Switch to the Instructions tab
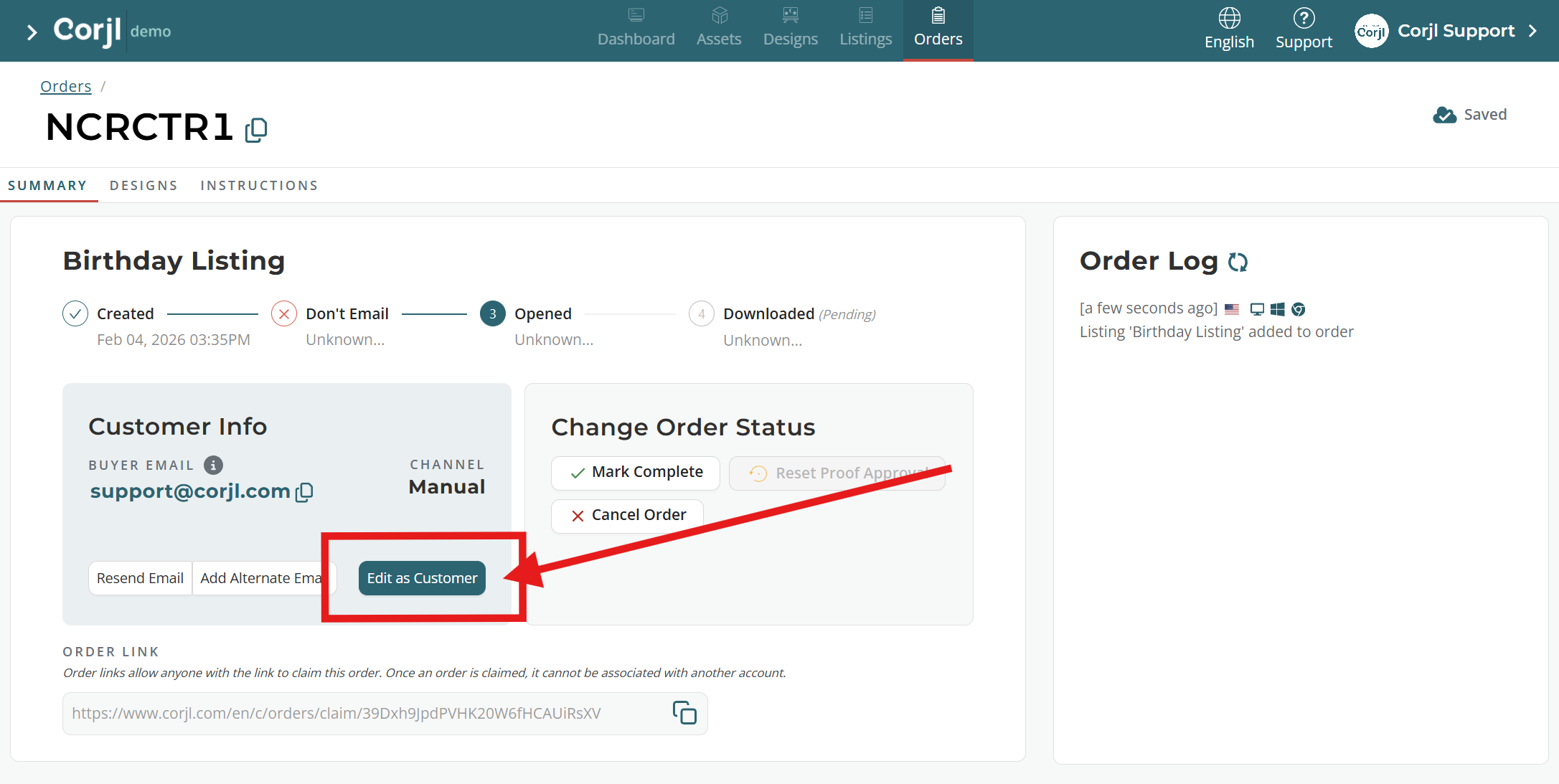This screenshot has height=784, width=1559. point(259,186)
